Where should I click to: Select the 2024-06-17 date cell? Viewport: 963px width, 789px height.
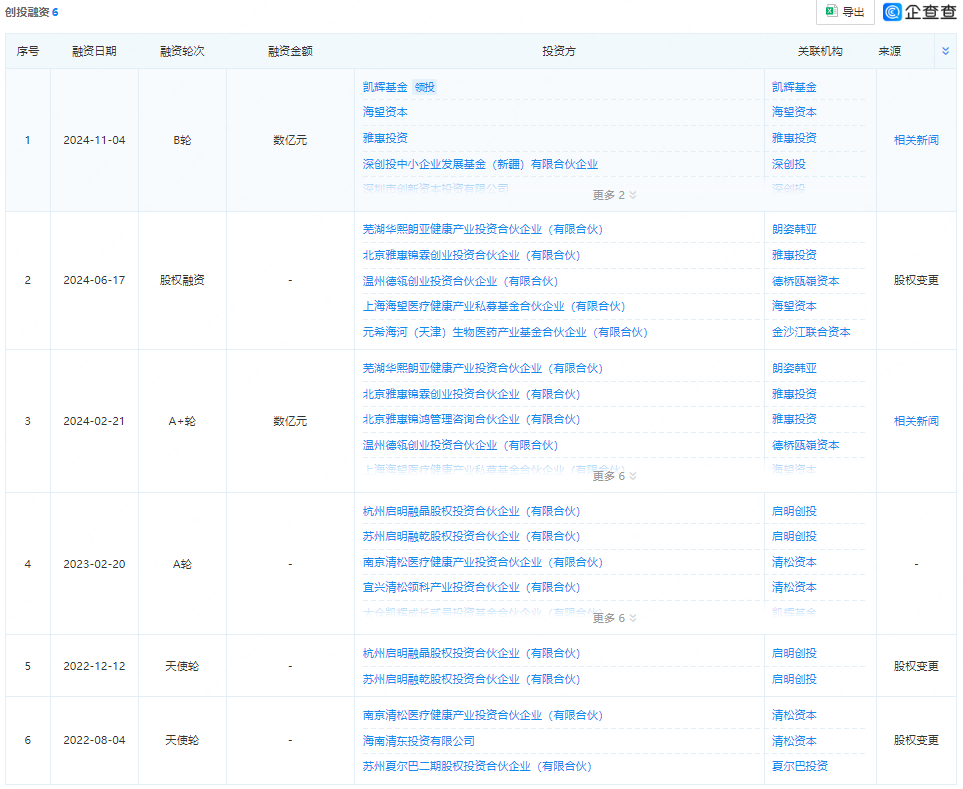94,281
